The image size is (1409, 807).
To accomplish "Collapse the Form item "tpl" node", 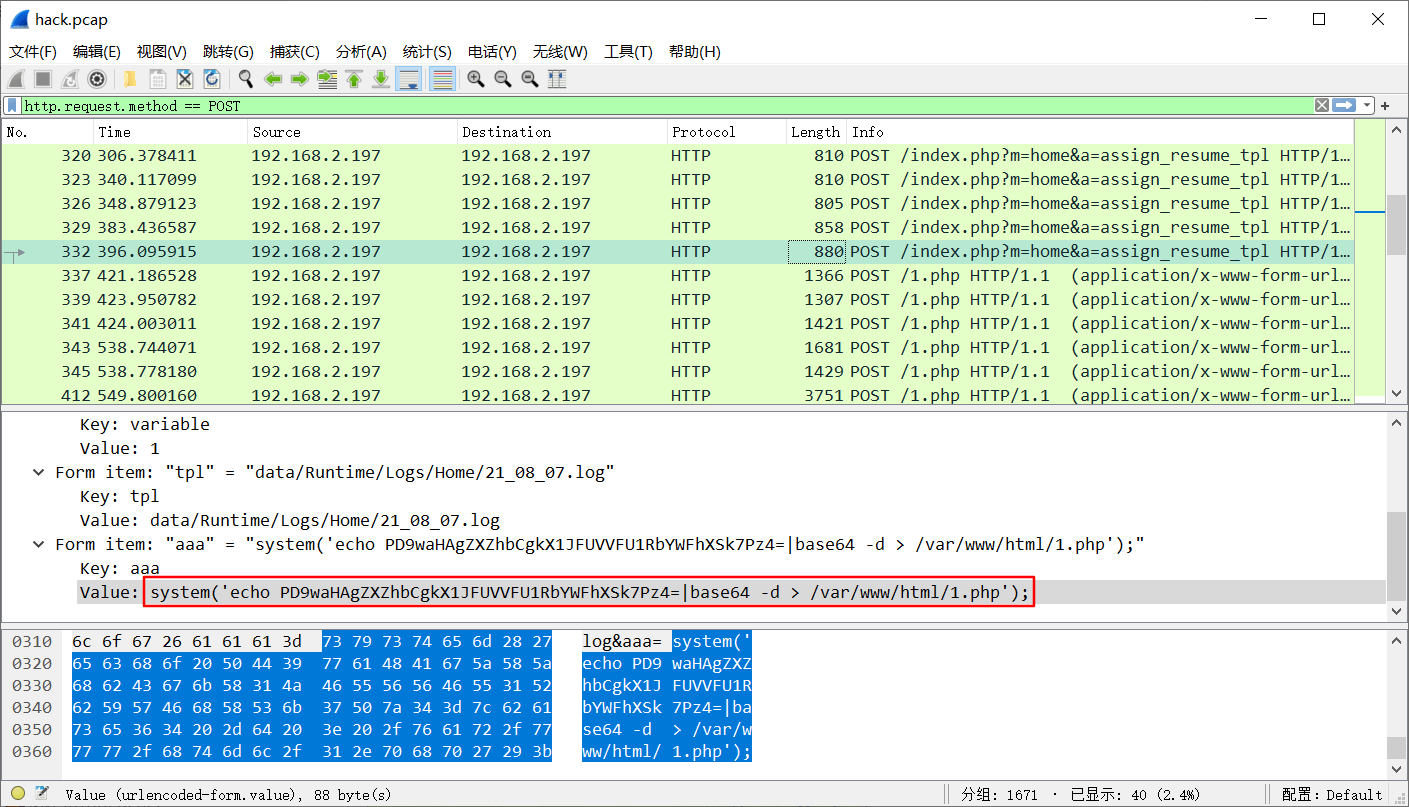I will pyautogui.click(x=38, y=472).
